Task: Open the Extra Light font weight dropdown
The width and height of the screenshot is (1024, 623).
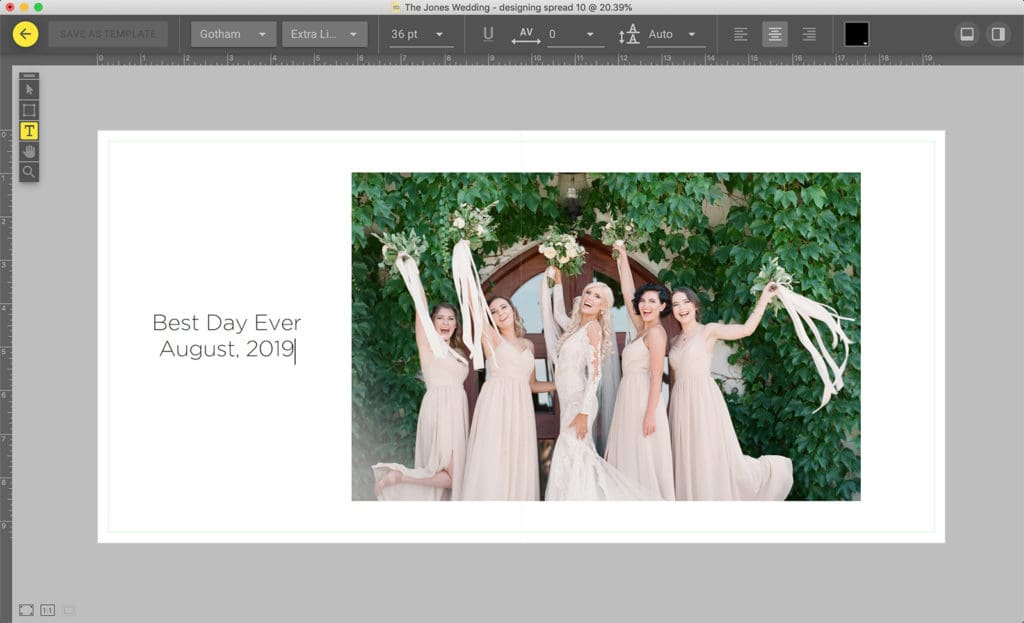Action: coord(324,34)
